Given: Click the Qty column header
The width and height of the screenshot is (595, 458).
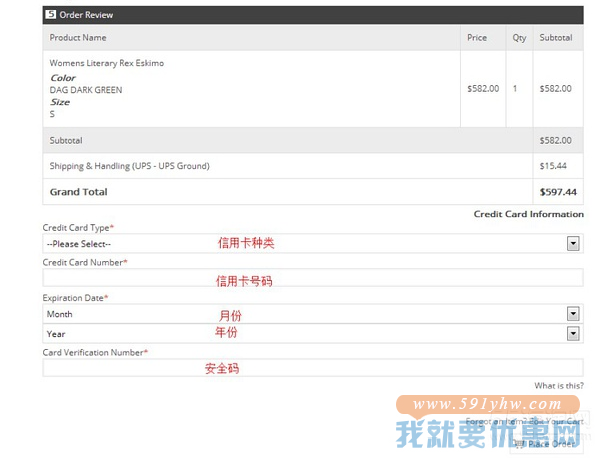Looking at the screenshot, I should [519, 38].
